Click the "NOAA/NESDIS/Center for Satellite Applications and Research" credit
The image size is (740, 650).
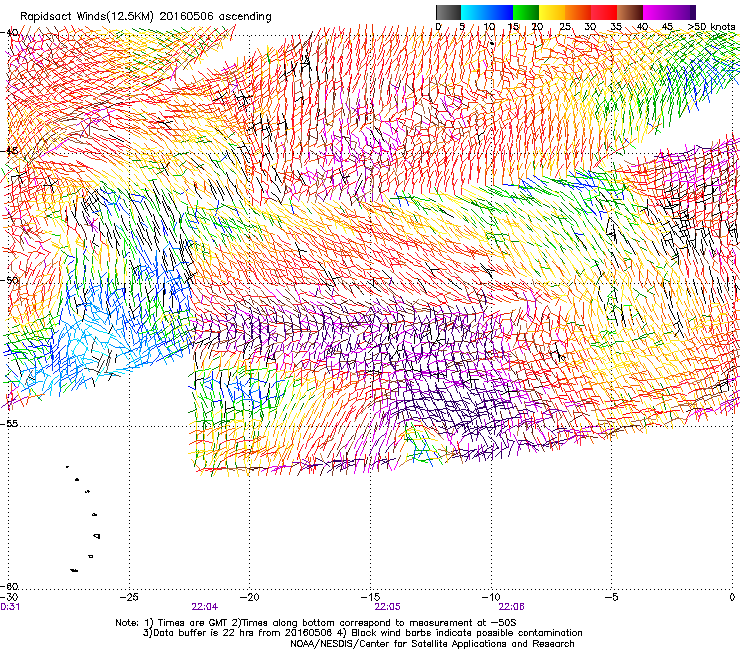tap(432, 644)
